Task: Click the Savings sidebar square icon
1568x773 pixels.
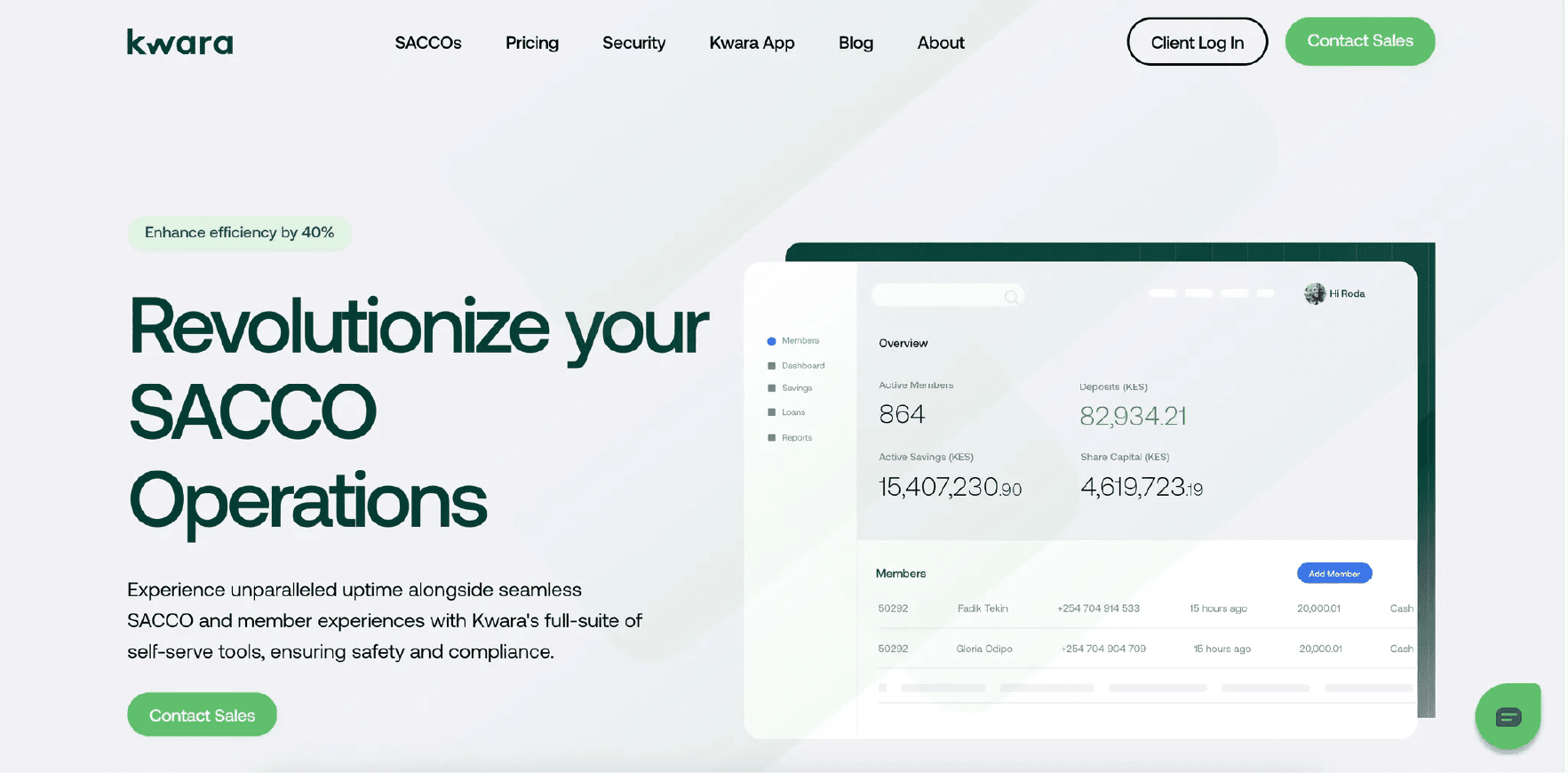Action: [x=771, y=388]
